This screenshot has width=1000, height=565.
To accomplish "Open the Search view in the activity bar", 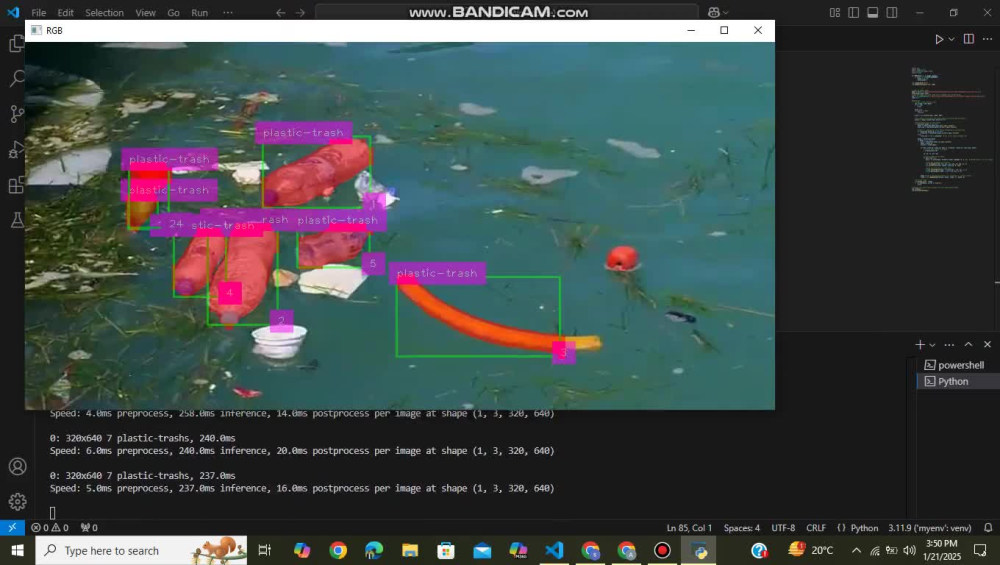I will tap(17, 79).
